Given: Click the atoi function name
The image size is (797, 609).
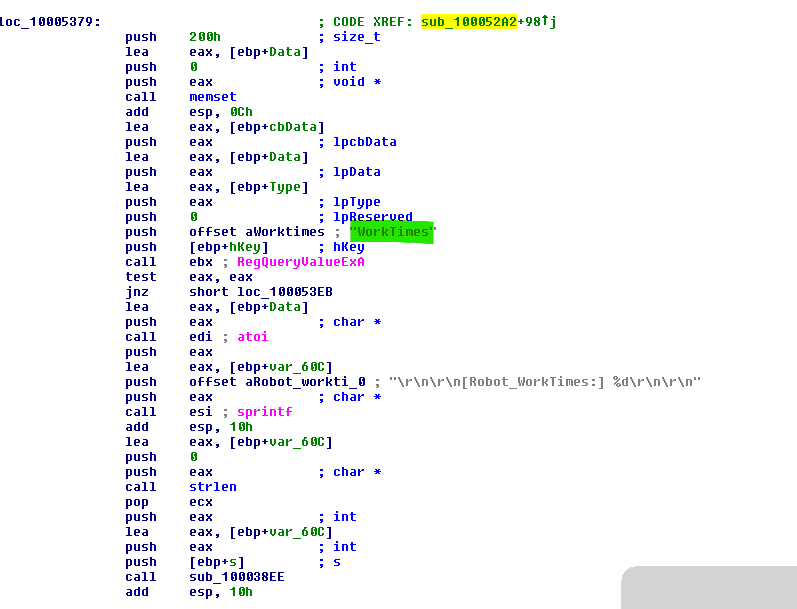Looking at the screenshot, I should coord(252,337).
